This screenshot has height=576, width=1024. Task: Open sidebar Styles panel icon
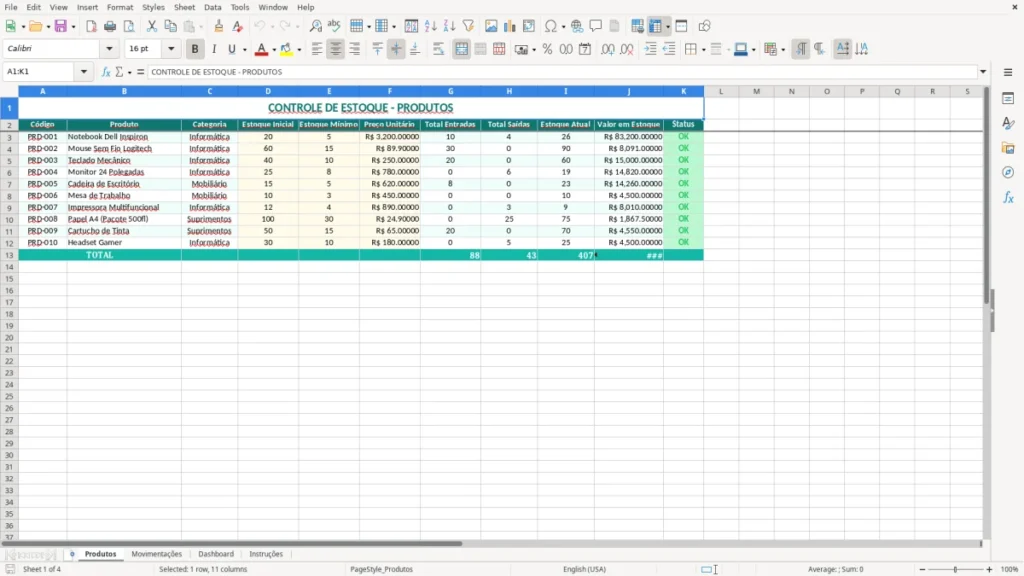[x=1008, y=123]
